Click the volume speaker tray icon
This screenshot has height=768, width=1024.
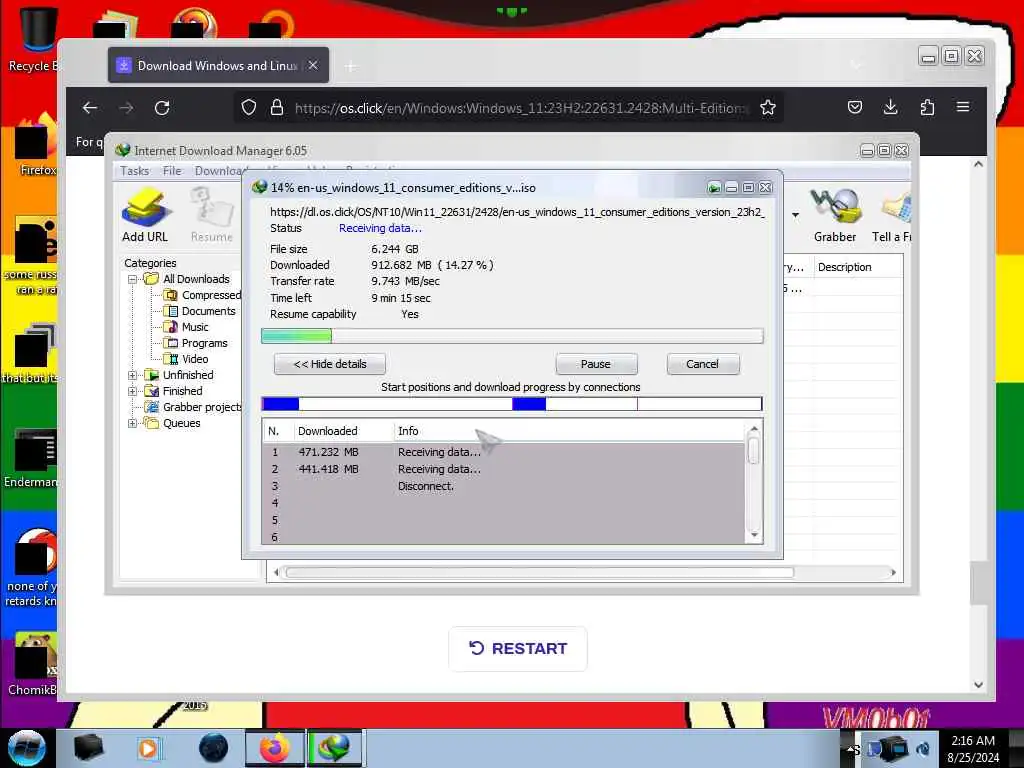(923, 748)
